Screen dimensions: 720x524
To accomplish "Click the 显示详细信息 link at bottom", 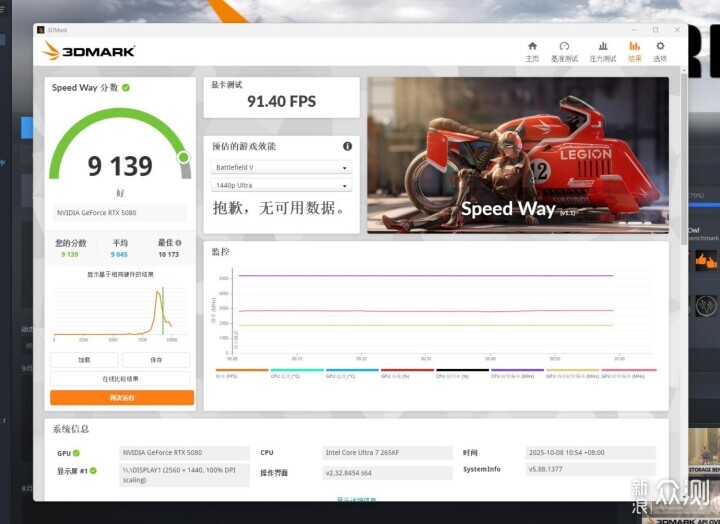I will pyautogui.click(x=357, y=499).
